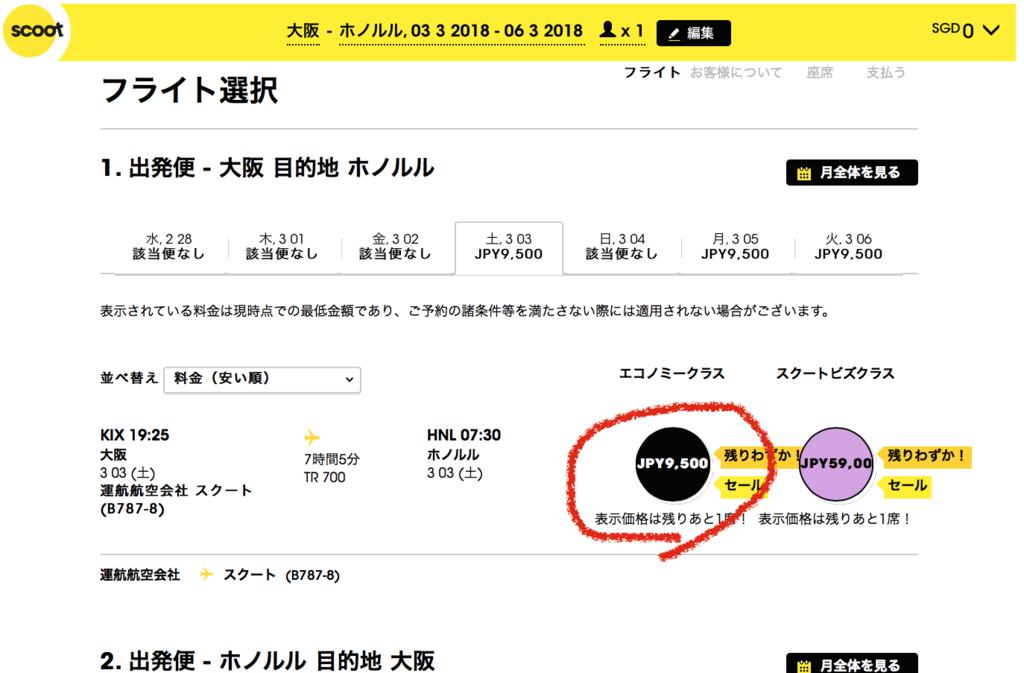Choose the JPY9,500 economy fare
This screenshot has height=673, width=1024.
click(x=673, y=464)
